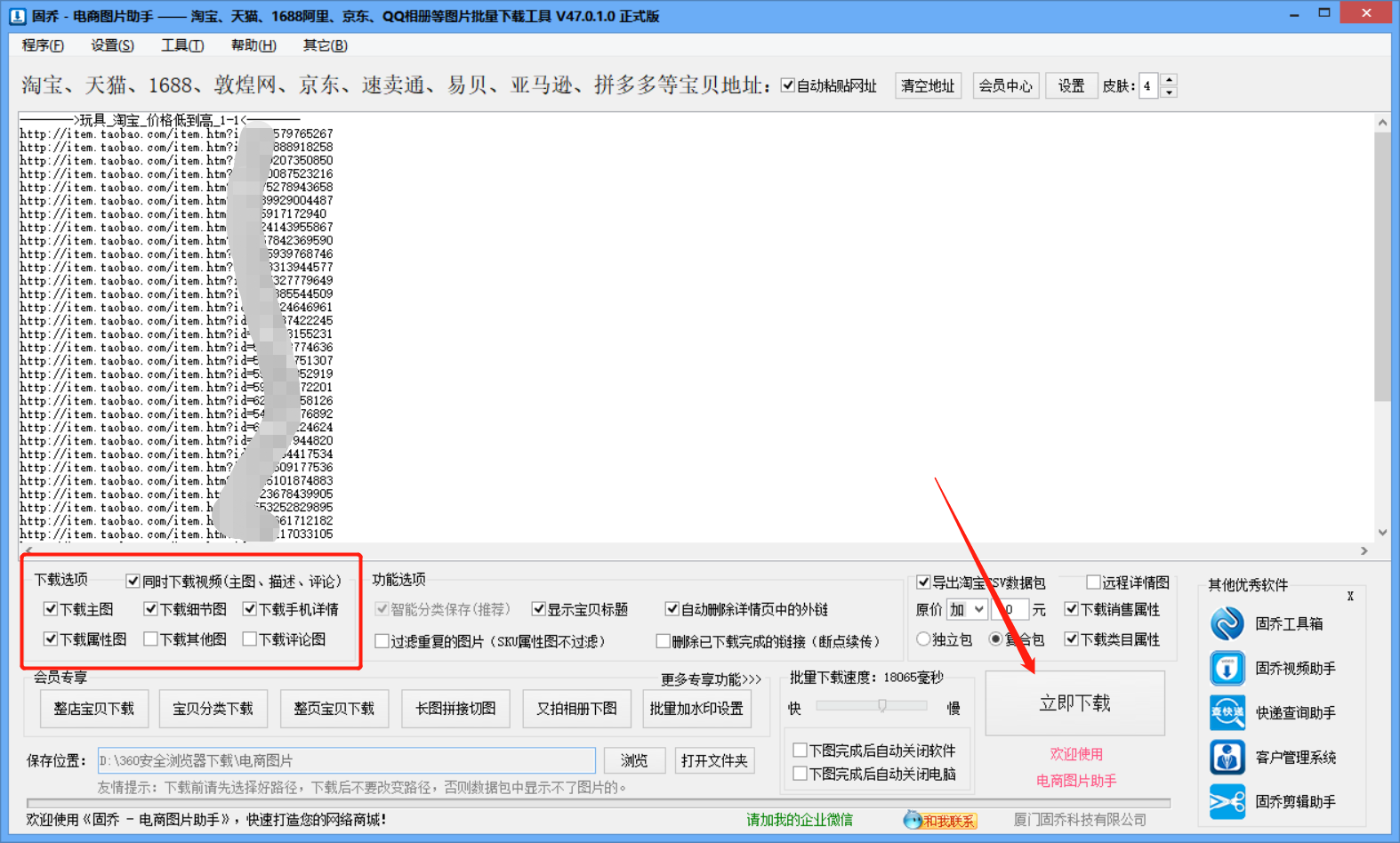Image resolution: width=1400 pixels, height=843 pixels.
Task: Open the 工具(T) menu
Action: pos(182,45)
